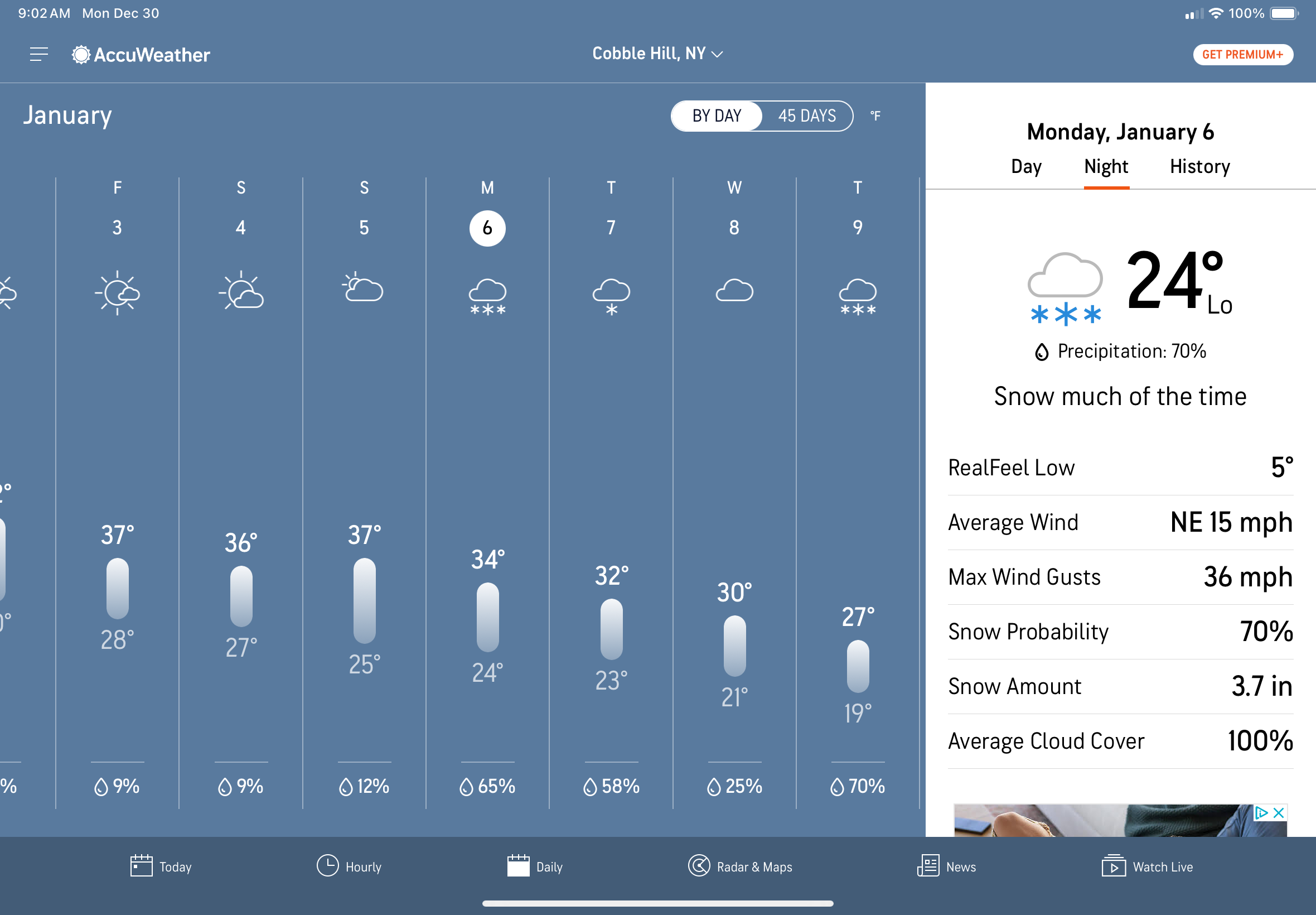Viewport: 1316px width, 915px height.
Task: Tap the mostly cloudy icon for Sunday 5
Action: [x=363, y=286]
